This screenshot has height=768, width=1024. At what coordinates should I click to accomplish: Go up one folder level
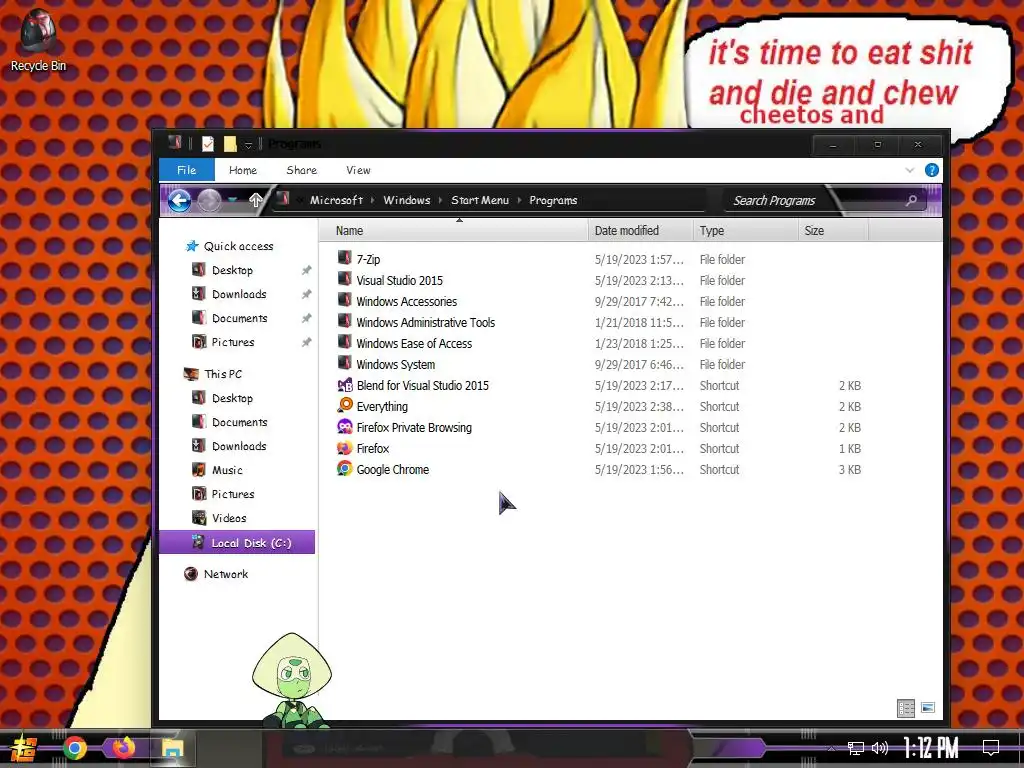[x=255, y=200]
